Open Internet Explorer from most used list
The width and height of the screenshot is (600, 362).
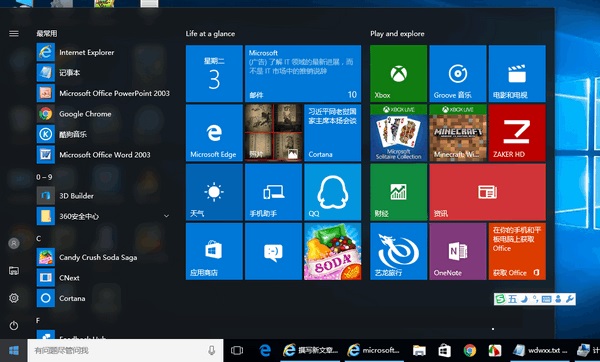[103, 52]
